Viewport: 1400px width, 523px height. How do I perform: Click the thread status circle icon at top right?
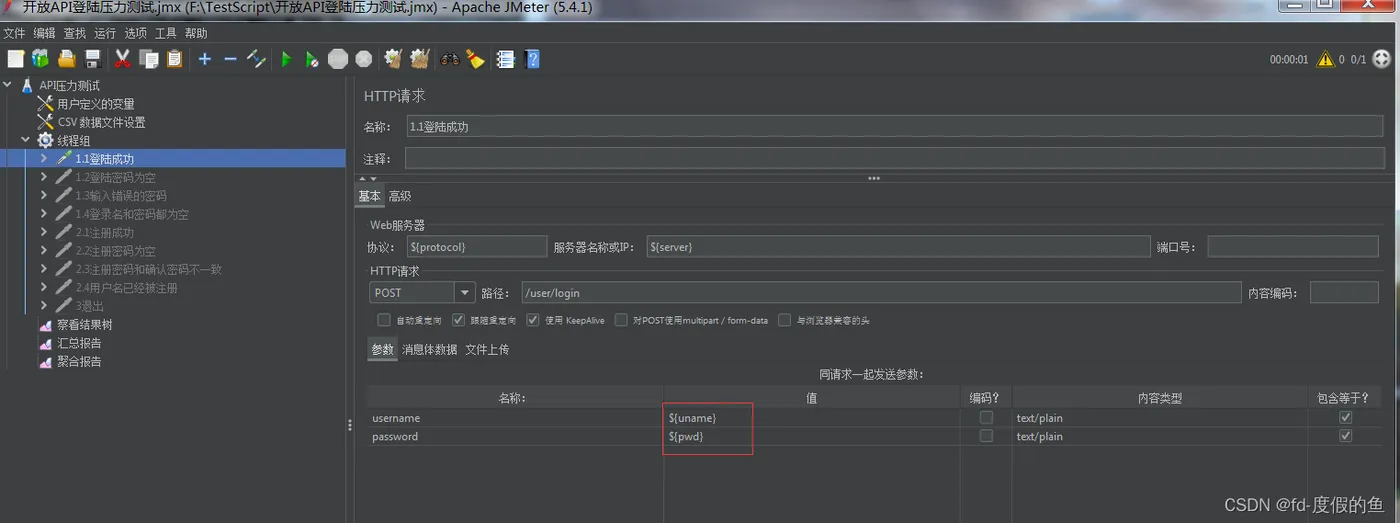(x=1381, y=59)
